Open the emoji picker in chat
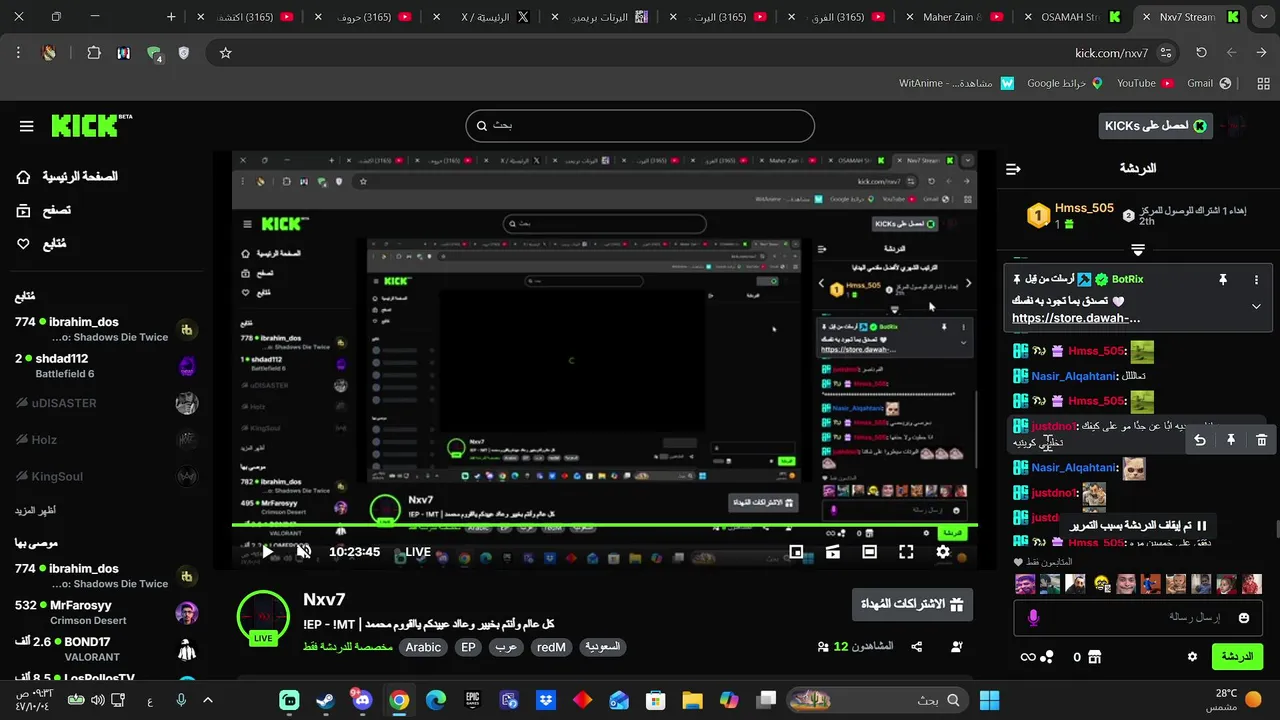Image resolution: width=1280 pixels, height=720 pixels. pos(1244,618)
